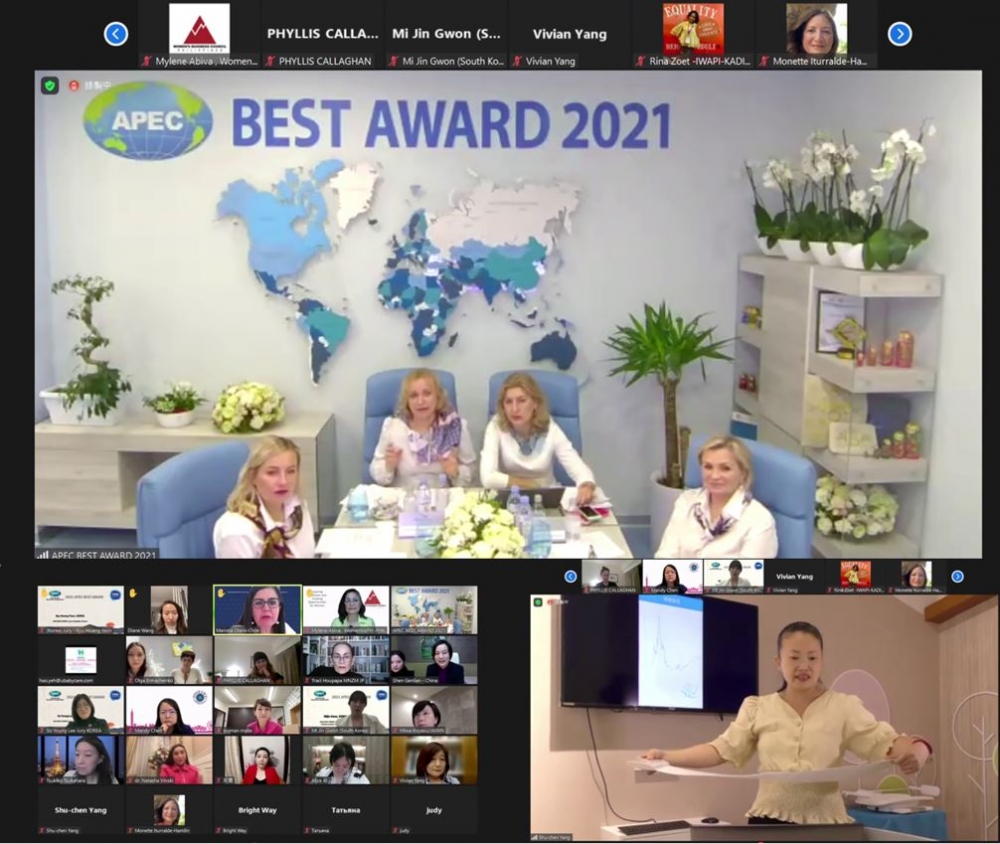Image resolution: width=1000 pixels, height=844 pixels.
Task: Click the presenter video in the lower-right call
Action: (x=764, y=718)
